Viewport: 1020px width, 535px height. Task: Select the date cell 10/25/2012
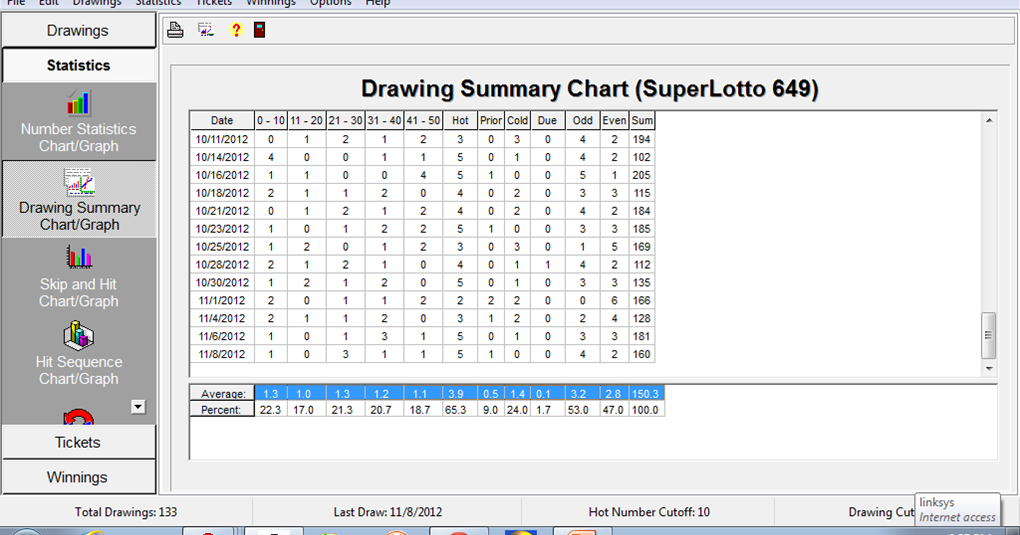222,247
